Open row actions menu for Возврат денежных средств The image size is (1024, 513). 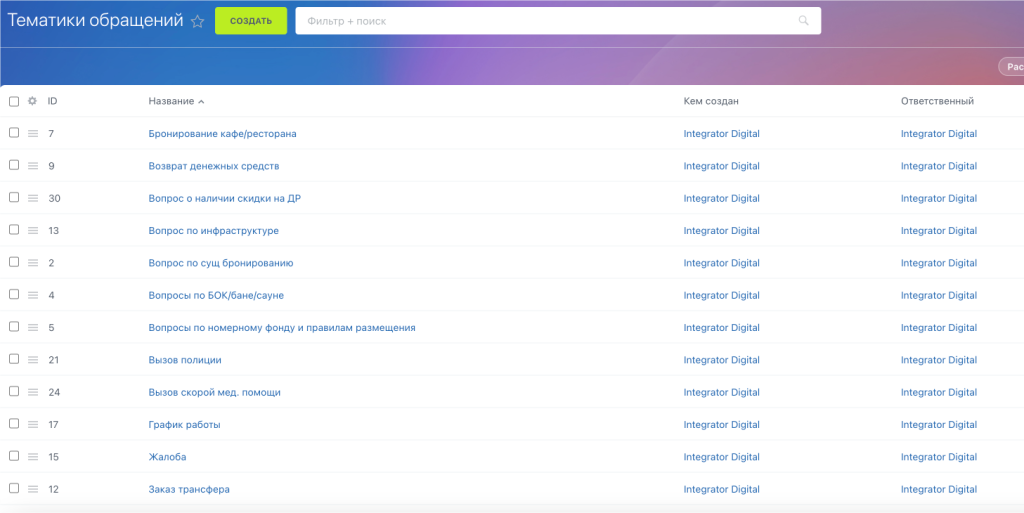pyautogui.click(x=33, y=166)
